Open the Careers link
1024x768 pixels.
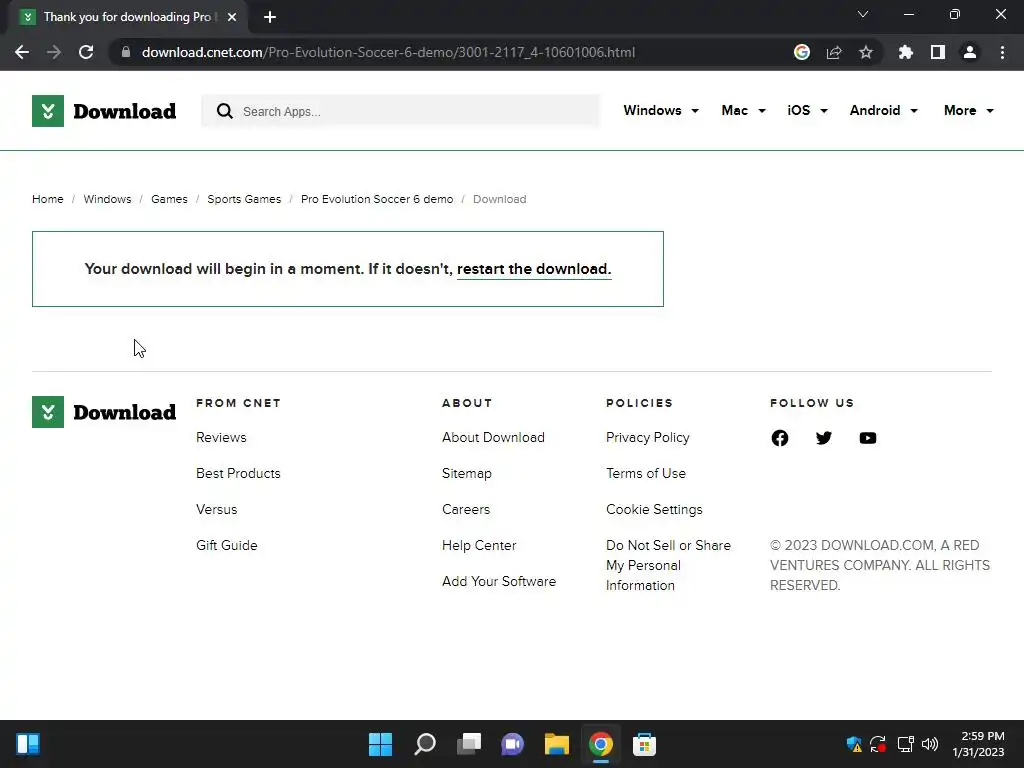pos(466,509)
